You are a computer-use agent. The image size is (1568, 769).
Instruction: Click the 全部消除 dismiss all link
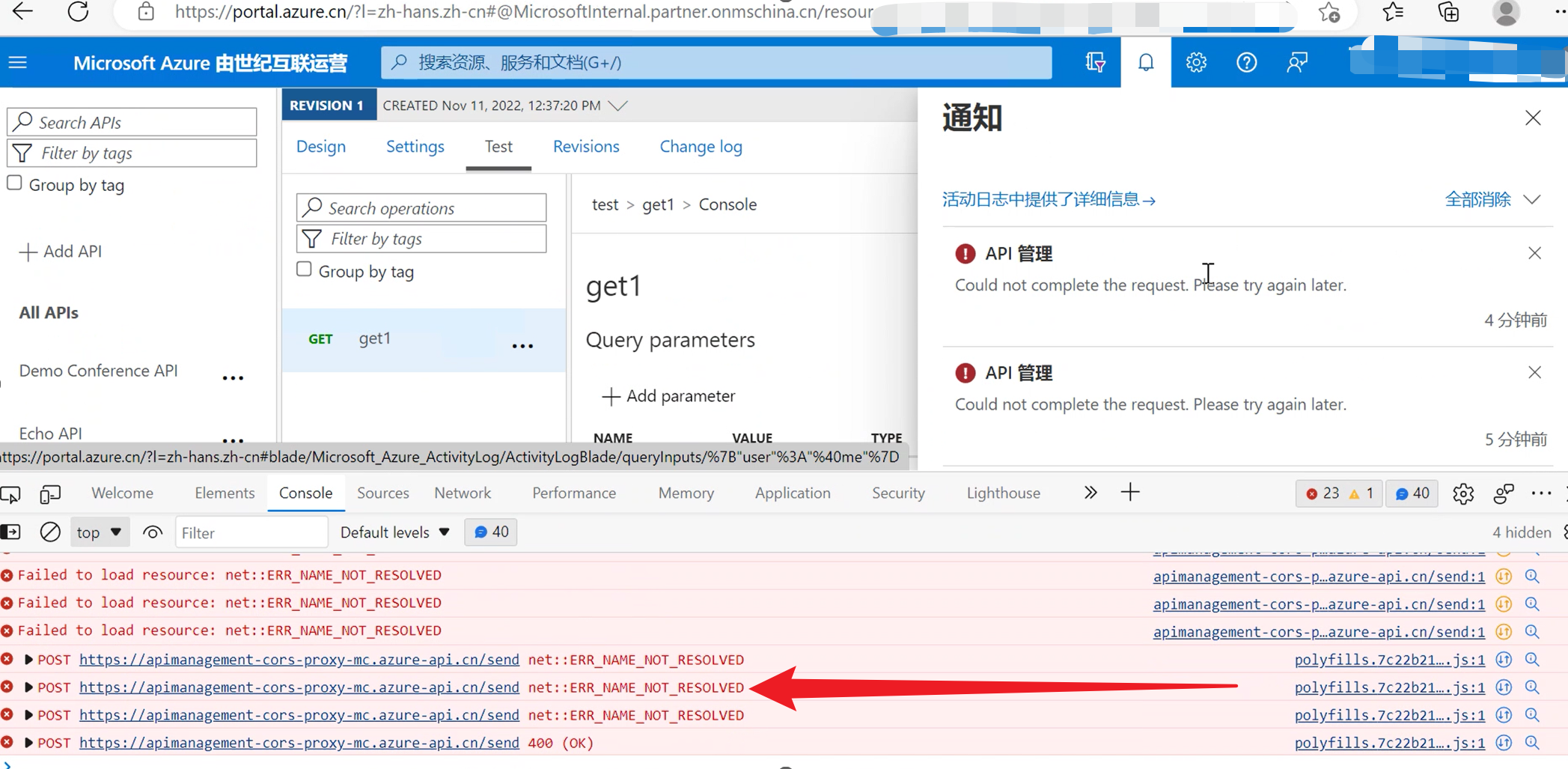[1477, 200]
